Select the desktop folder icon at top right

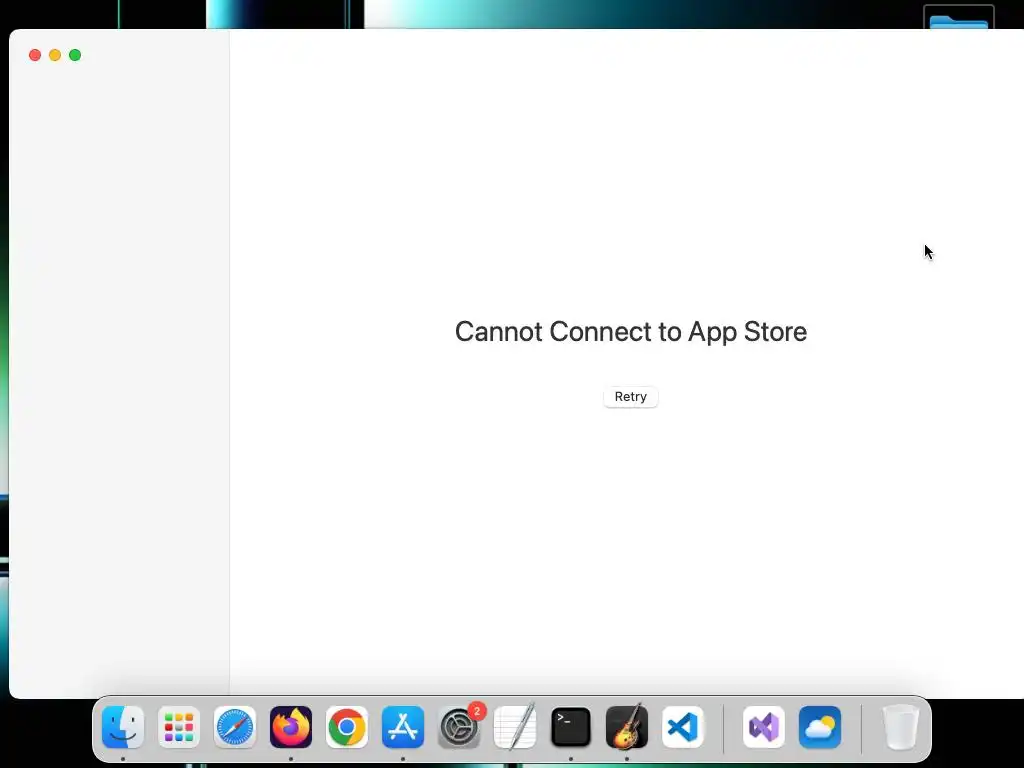point(958,18)
